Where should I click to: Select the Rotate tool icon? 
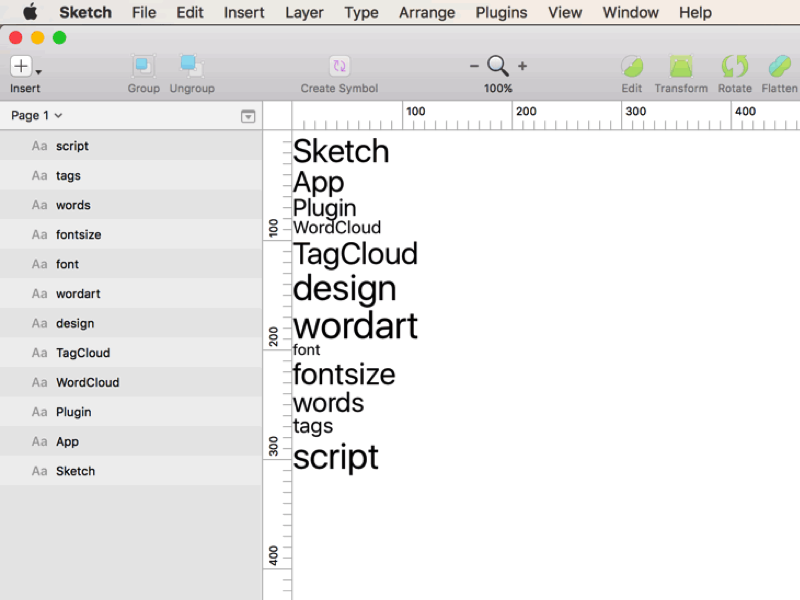(x=735, y=66)
